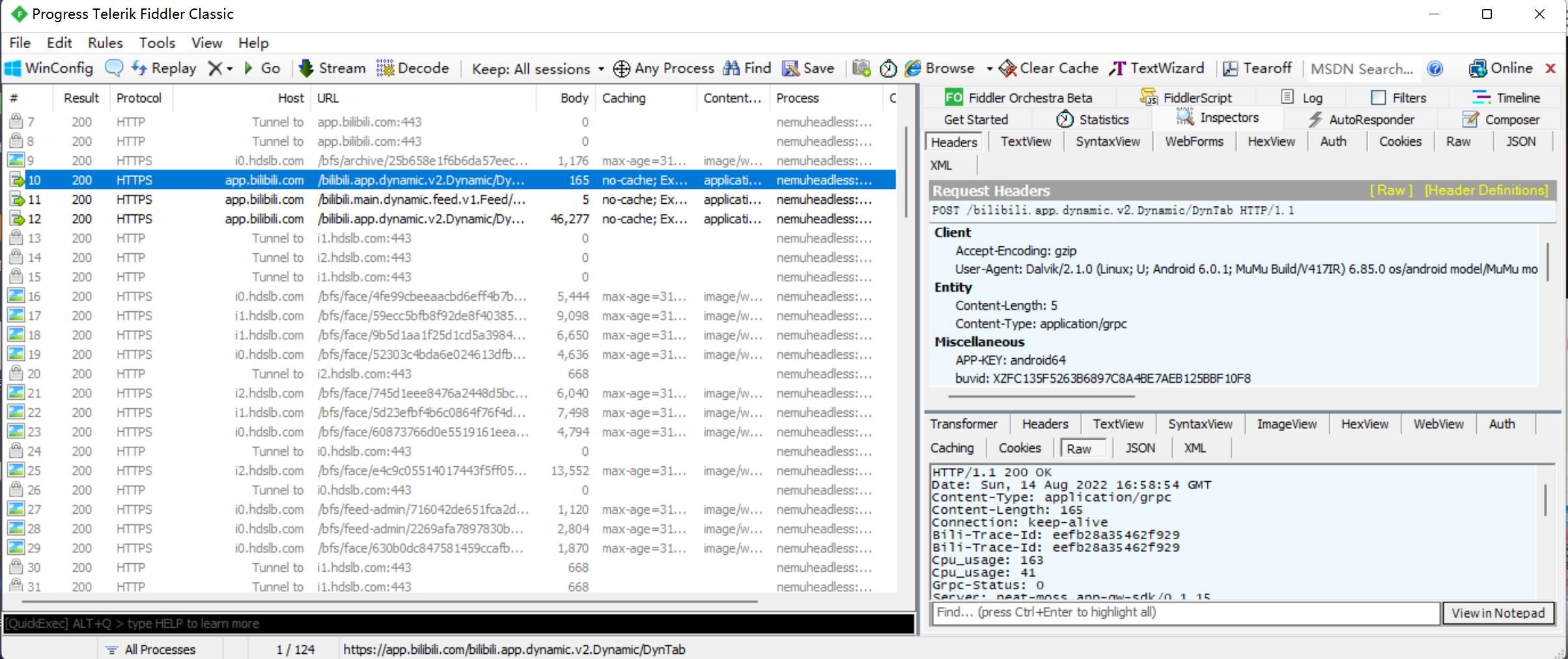This screenshot has height=659, width=1568.
Task: Toggle Stream mode in toolbar
Action: (x=332, y=68)
